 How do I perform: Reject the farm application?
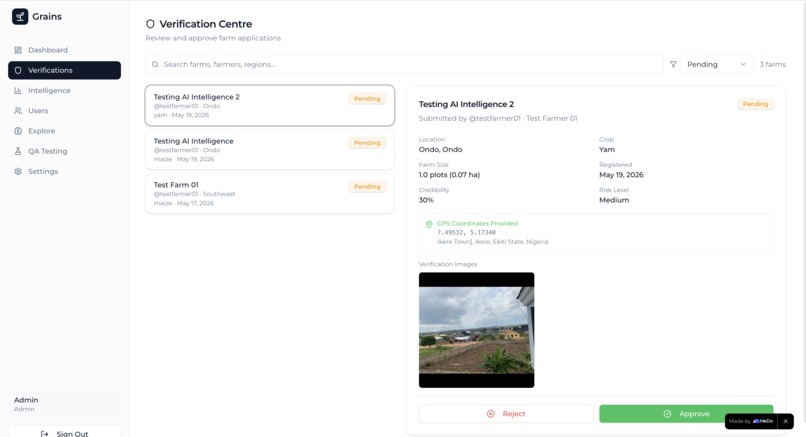click(506, 414)
